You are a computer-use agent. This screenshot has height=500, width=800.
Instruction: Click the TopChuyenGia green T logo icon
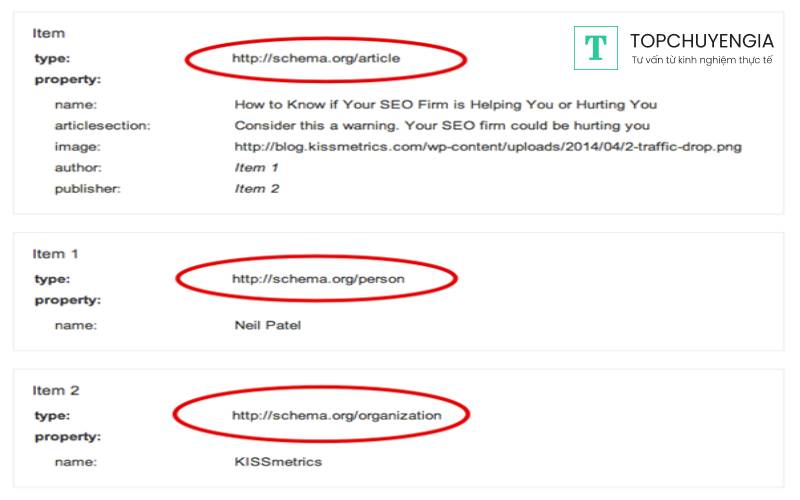coord(596,48)
